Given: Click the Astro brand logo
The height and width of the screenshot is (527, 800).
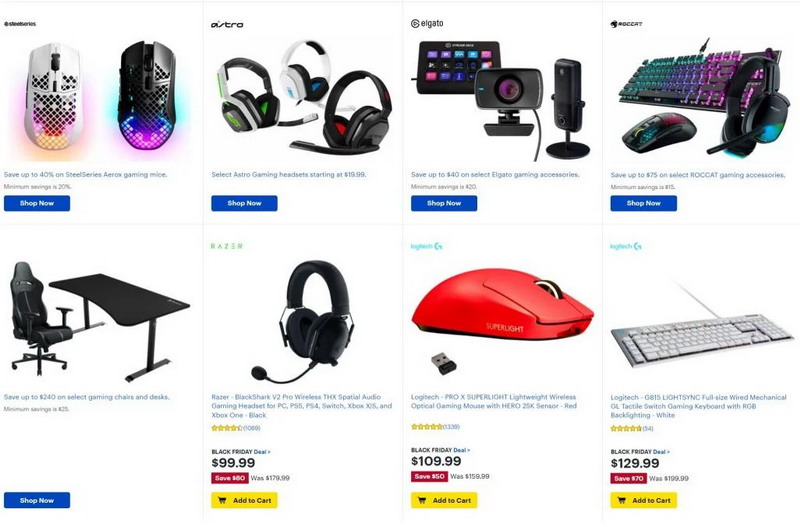Looking at the screenshot, I should click(x=227, y=24).
